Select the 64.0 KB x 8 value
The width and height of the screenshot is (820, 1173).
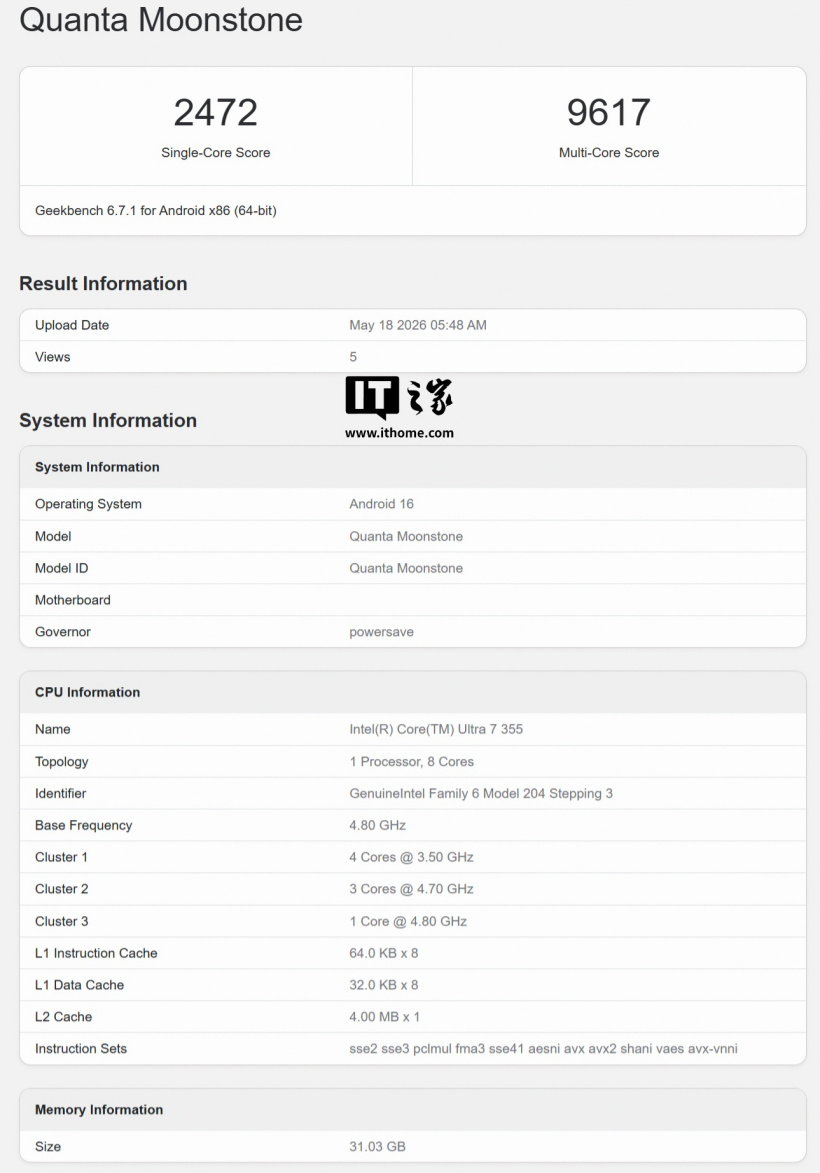[x=384, y=953]
